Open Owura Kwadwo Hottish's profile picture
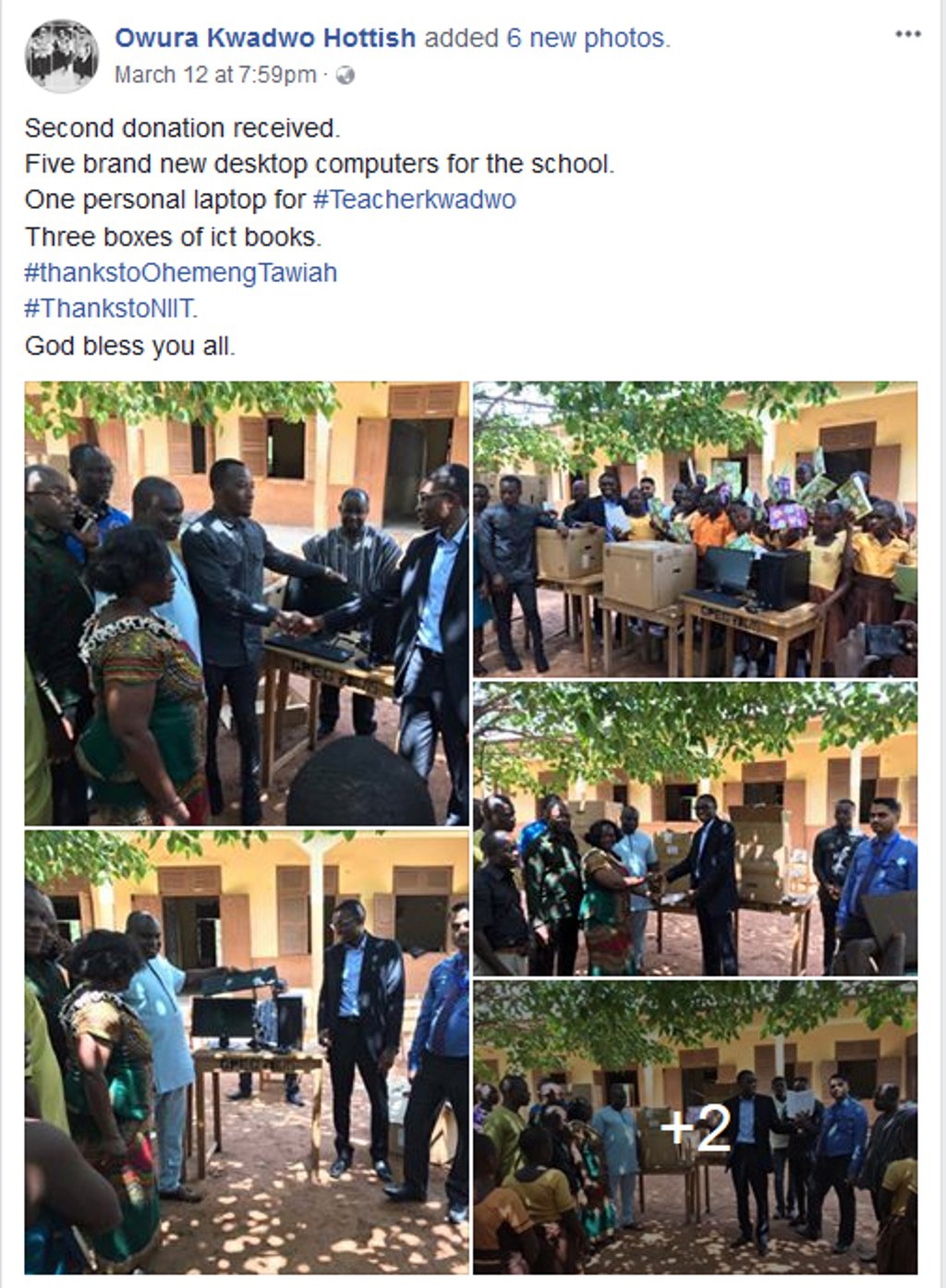The image size is (946, 1288). point(62,55)
